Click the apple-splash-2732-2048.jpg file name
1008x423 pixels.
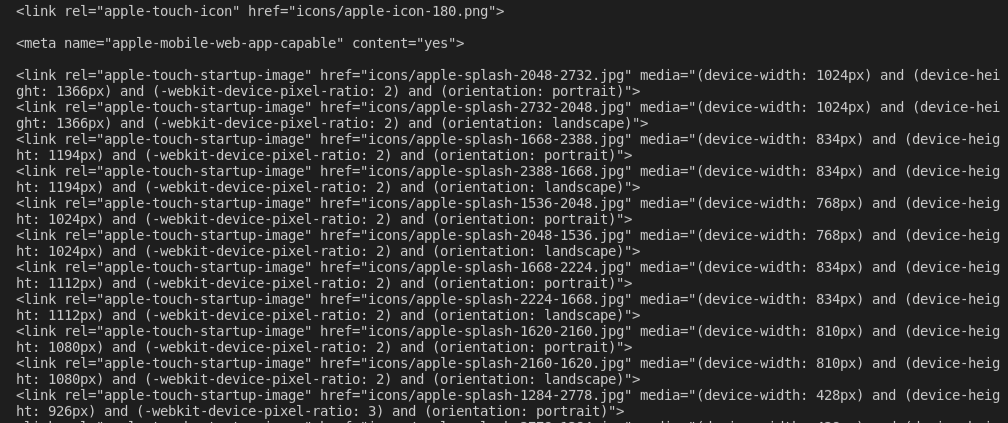520,107
